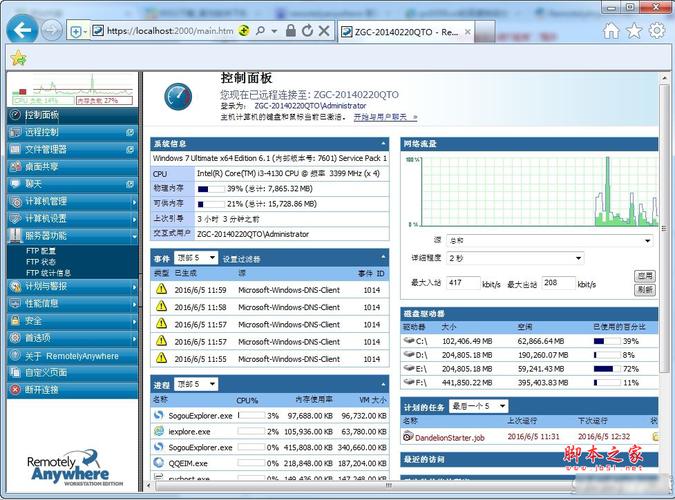Open the browser tools gear icon
675x500 pixels.
657,31
